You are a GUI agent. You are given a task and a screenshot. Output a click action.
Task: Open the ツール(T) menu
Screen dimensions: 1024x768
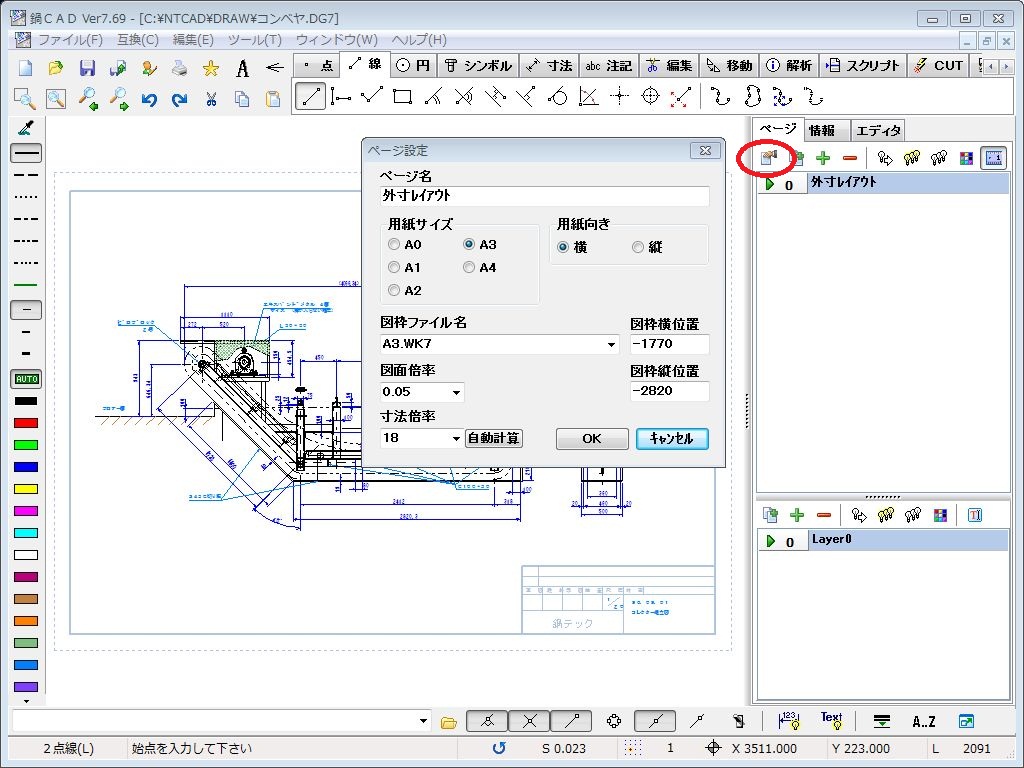pos(255,40)
